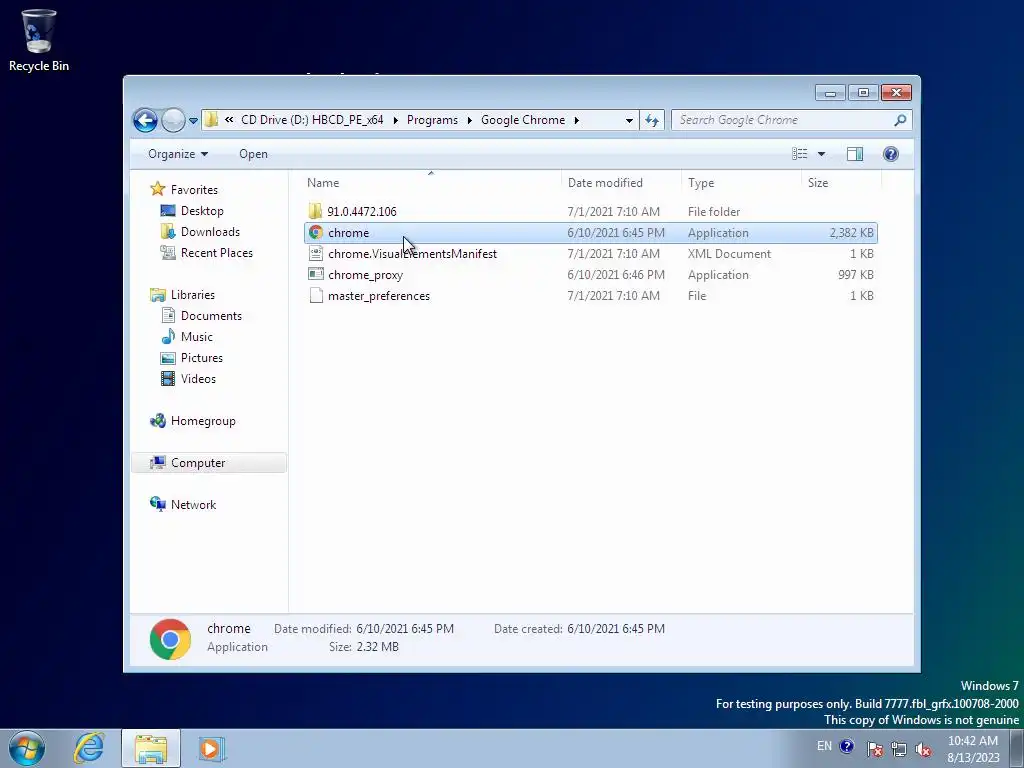
Task: Expand arrow after CD Drive breadcrumb
Action: click(396, 120)
